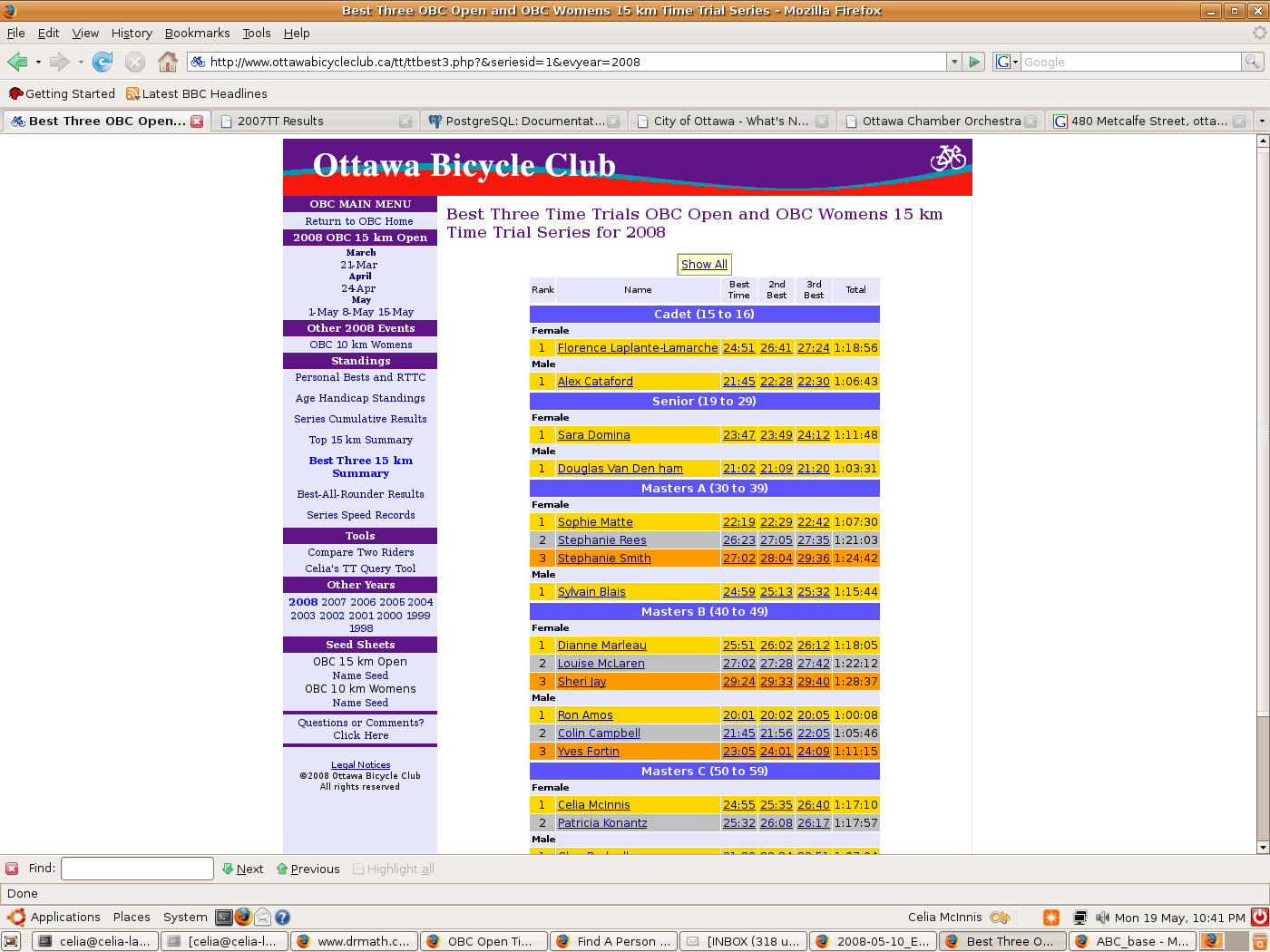Reload the current page
Screen dimensions: 1270x952
tap(103, 62)
